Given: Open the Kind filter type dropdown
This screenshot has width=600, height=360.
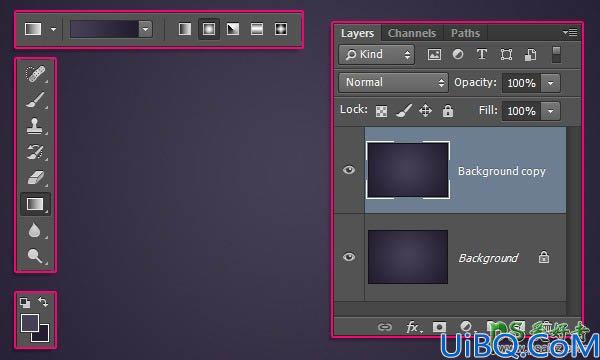Looking at the screenshot, I should point(377,55).
